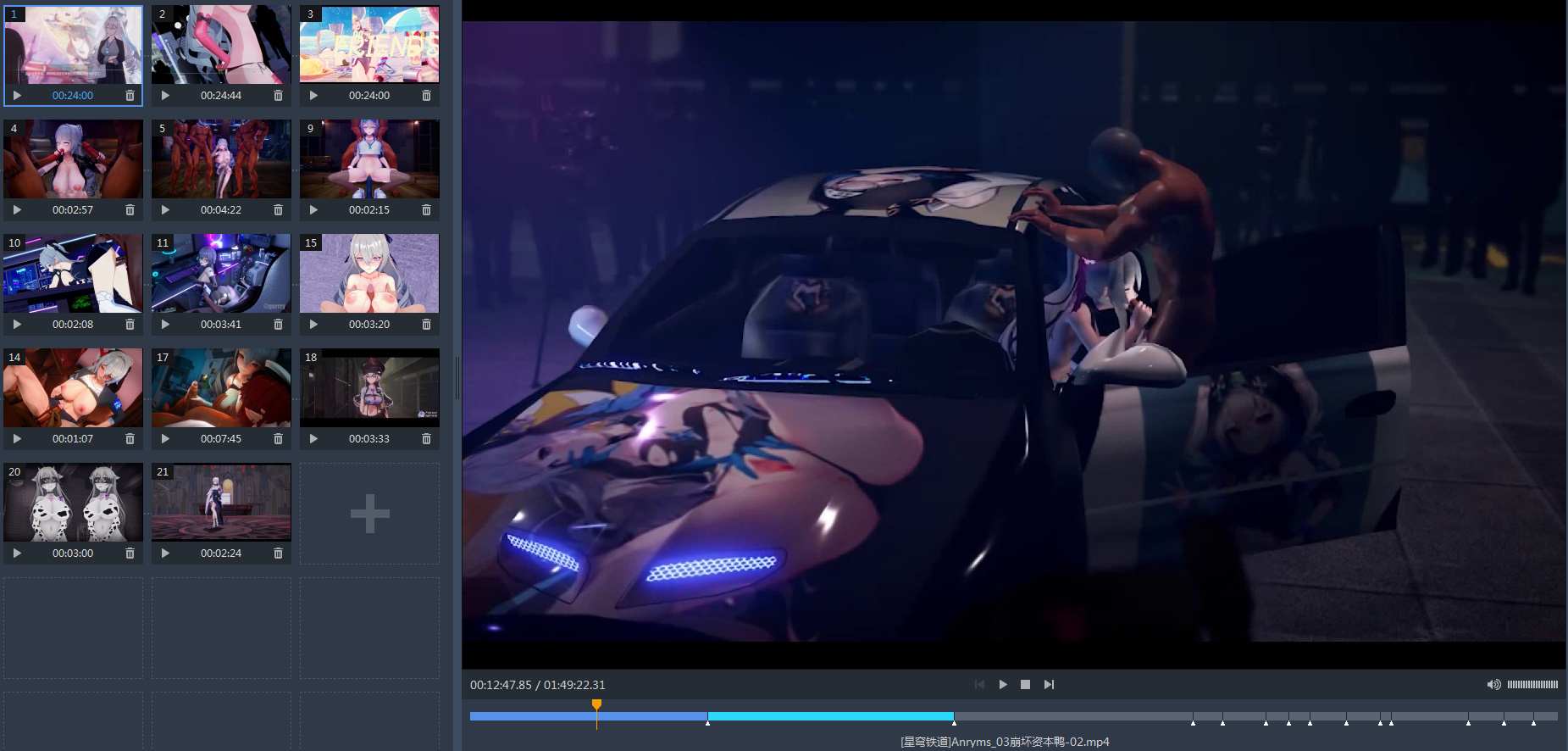This screenshot has height=751, width=1568.
Task: Click the "00:04:22" duration label
Action: click(x=221, y=210)
